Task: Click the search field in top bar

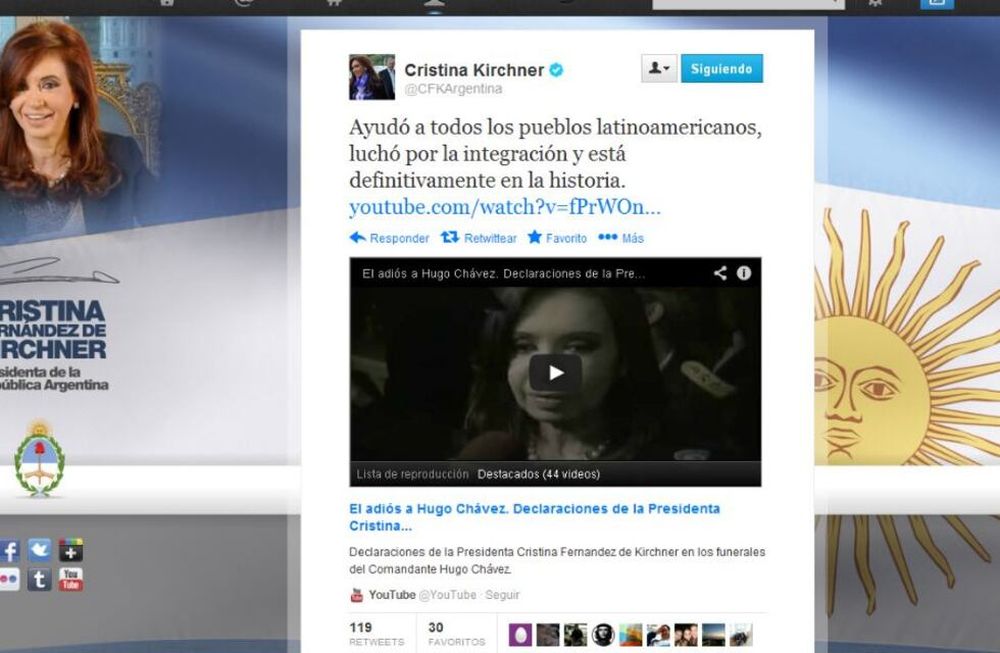Action: point(748,4)
